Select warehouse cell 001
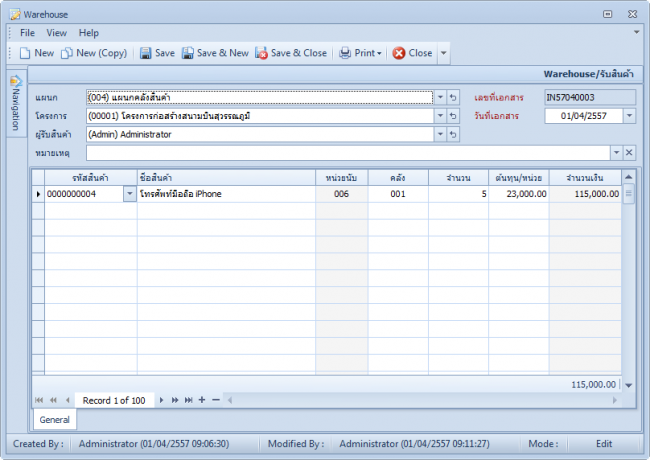Screen dimensions: 650x460 pyautogui.click(x=398, y=194)
